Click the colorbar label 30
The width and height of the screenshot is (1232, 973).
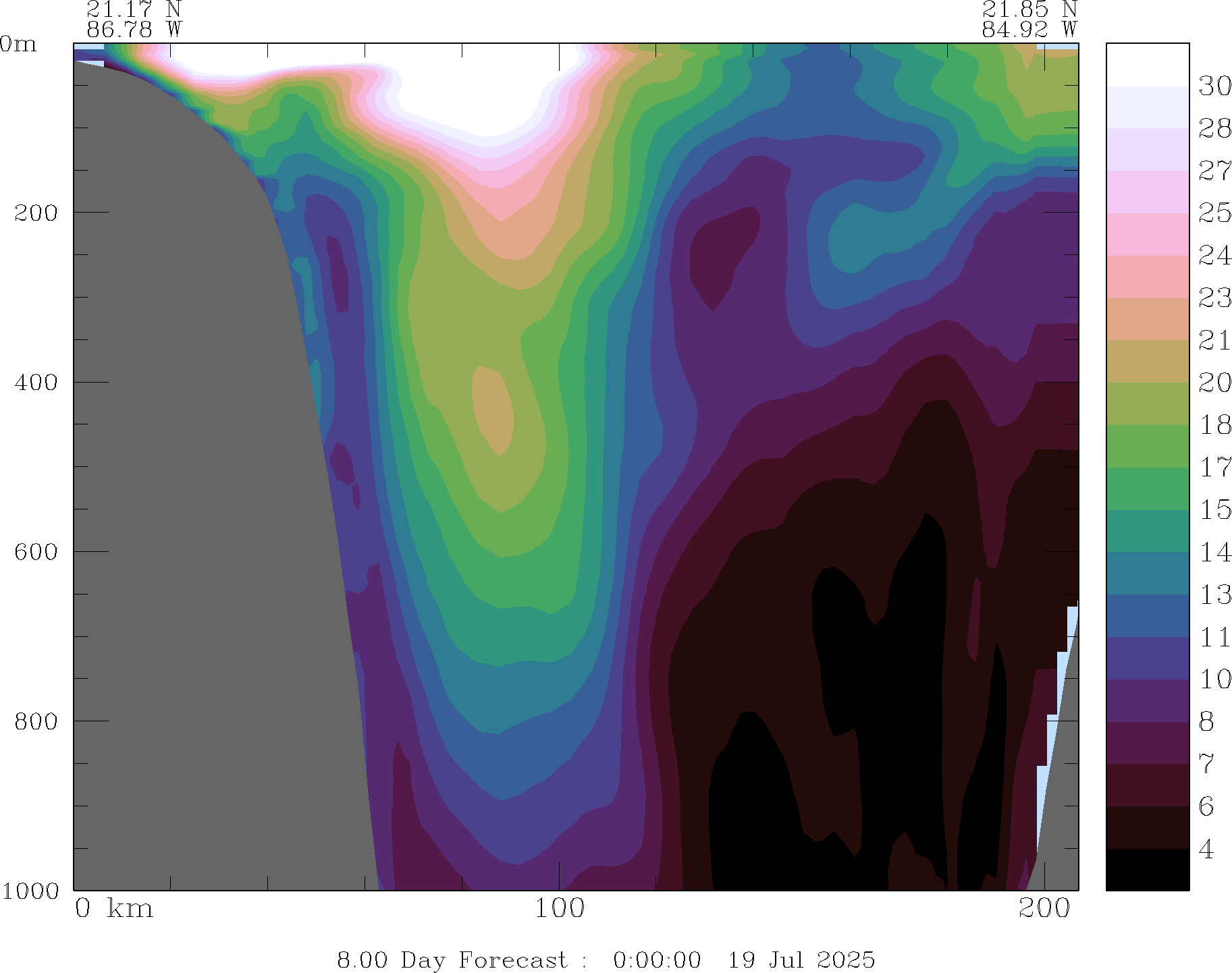[x=1214, y=86]
